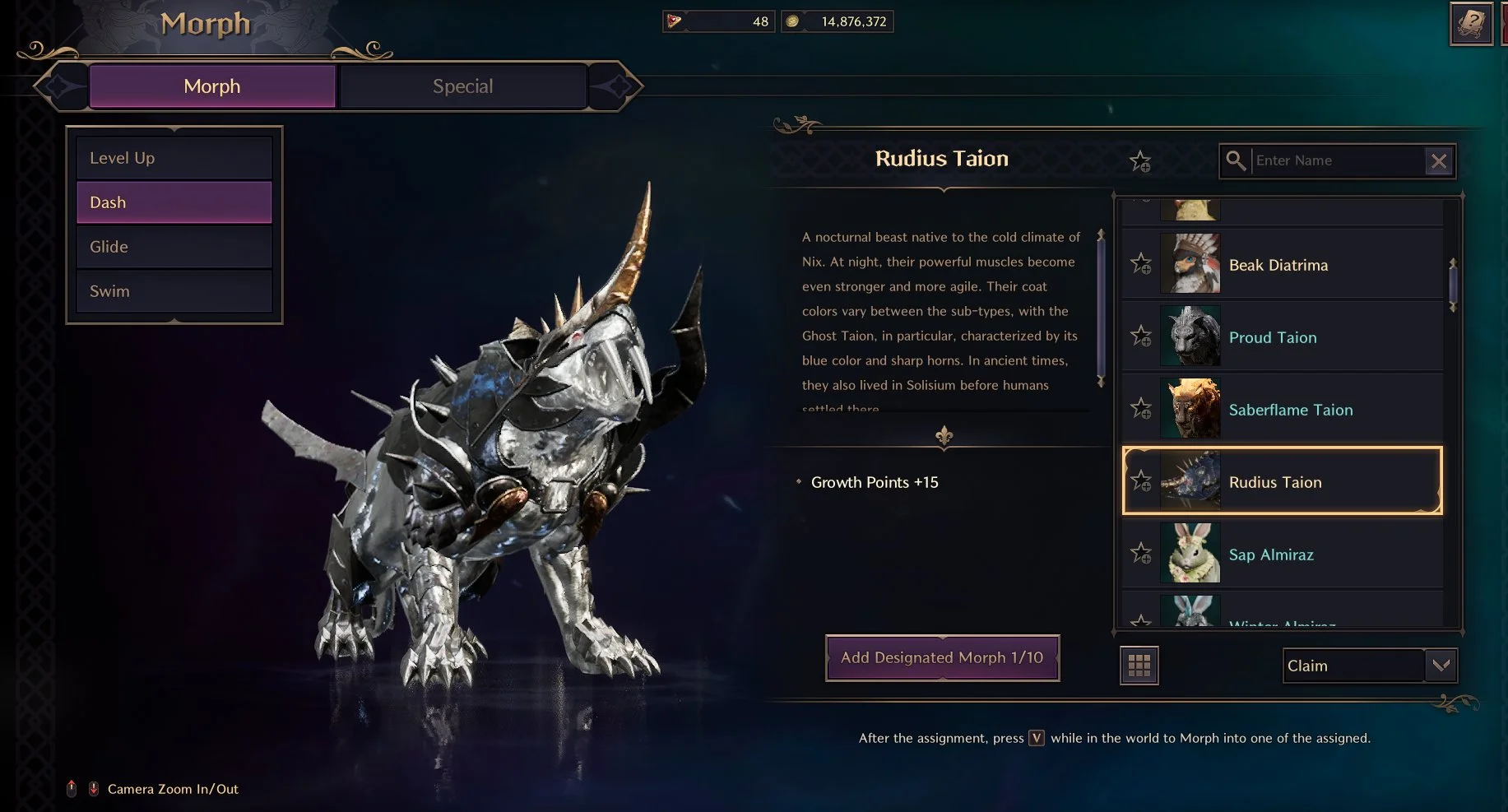The image size is (1508, 812).
Task: Click the Saberflame Taion portrait icon
Action: (x=1190, y=409)
